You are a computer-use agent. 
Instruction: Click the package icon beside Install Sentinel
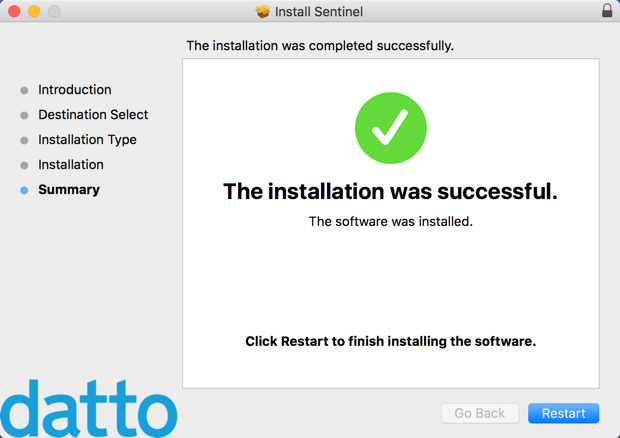[x=263, y=12]
